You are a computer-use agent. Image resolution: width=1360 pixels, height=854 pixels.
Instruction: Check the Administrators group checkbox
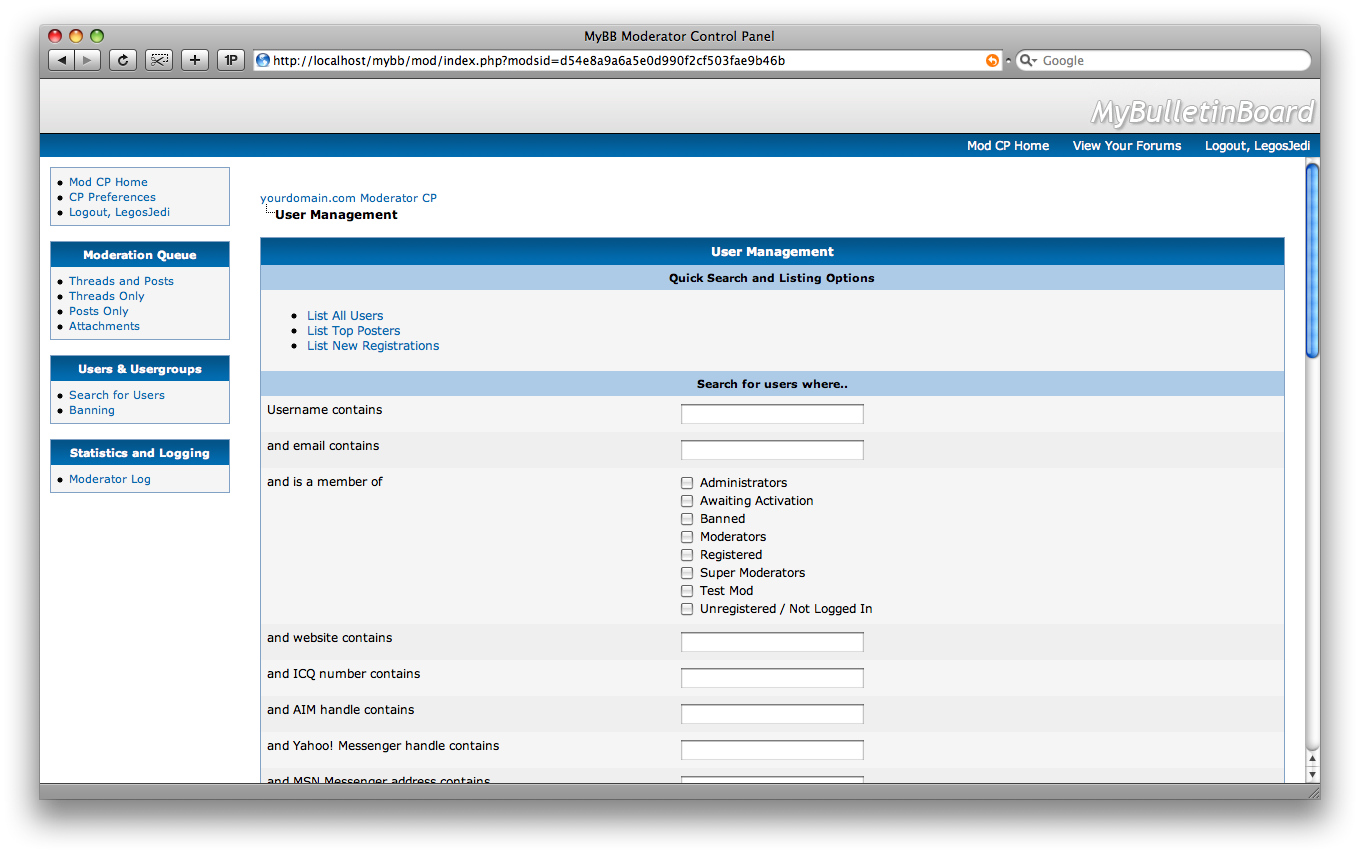point(687,483)
